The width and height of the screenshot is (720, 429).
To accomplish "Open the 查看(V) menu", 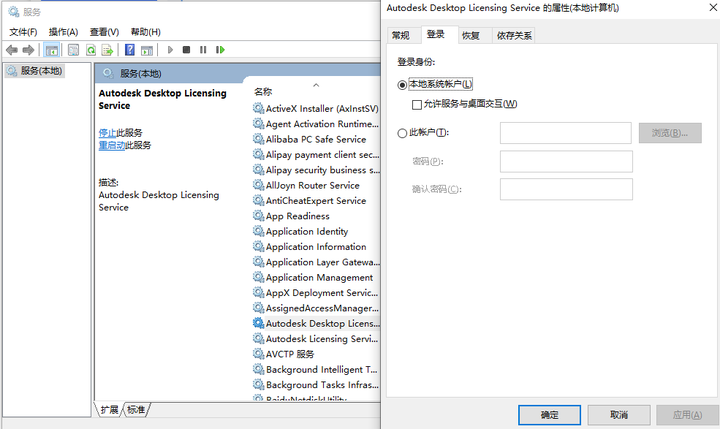I will pos(104,32).
